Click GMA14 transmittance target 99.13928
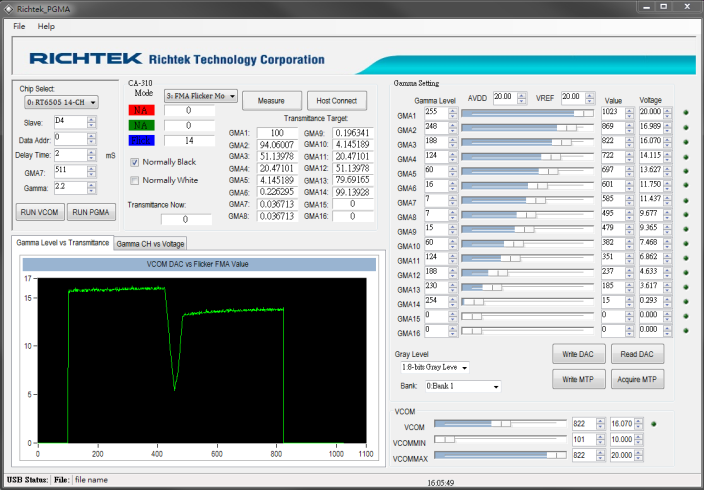 click(x=353, y=192)
